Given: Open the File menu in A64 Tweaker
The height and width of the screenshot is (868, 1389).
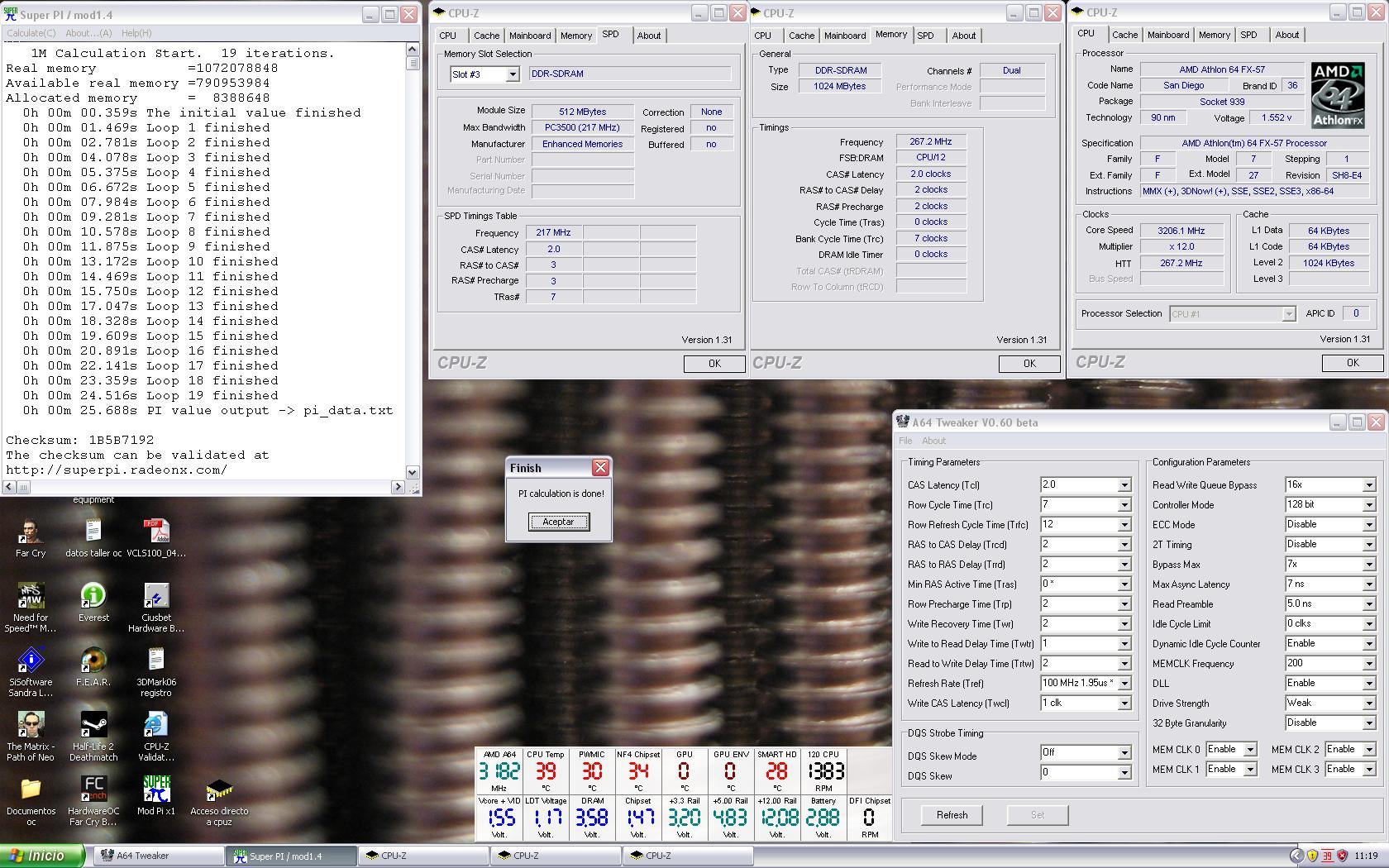Looking at the screenshot, I should point(905,441).
